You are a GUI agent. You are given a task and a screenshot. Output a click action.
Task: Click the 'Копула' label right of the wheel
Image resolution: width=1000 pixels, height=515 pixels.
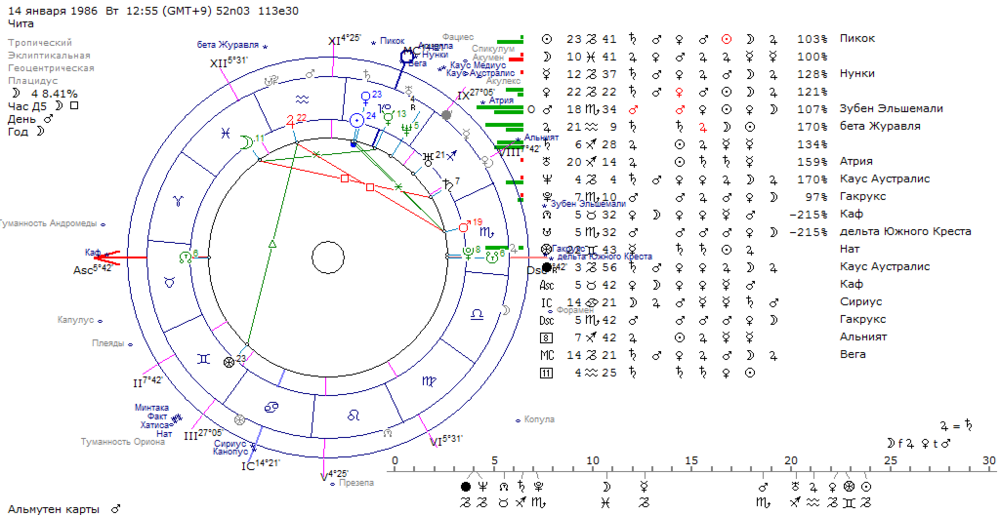pos(539,419)
